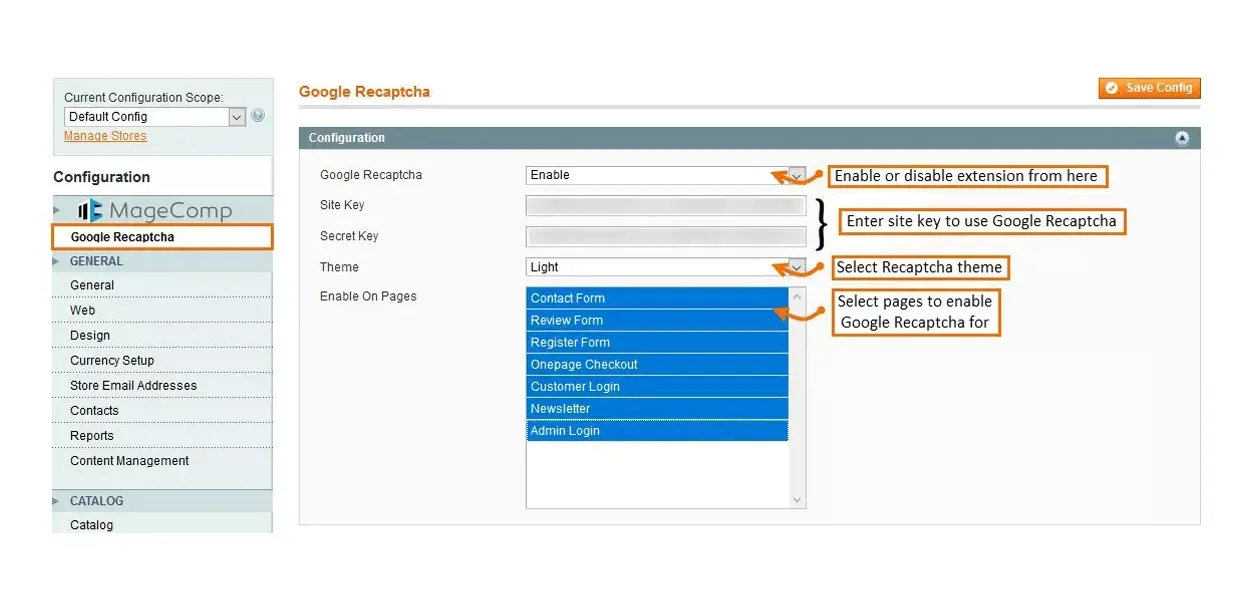The height and width of the screenshot is (600, 1250).
Task: Open the Google Recaptcha Enable dropdown
Action: tap(665, 175)
